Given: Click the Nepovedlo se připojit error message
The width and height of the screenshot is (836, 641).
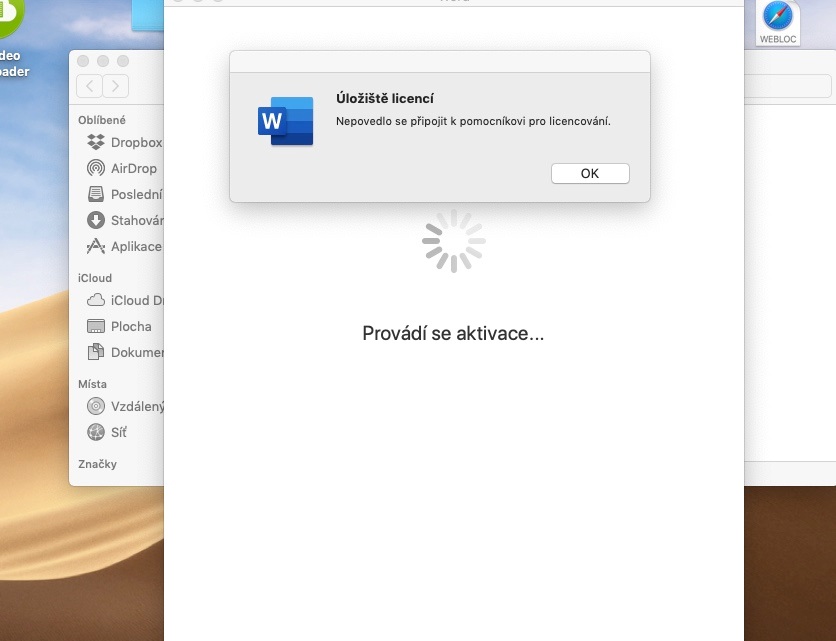Looking at the screenshot, I should point(473,121).
